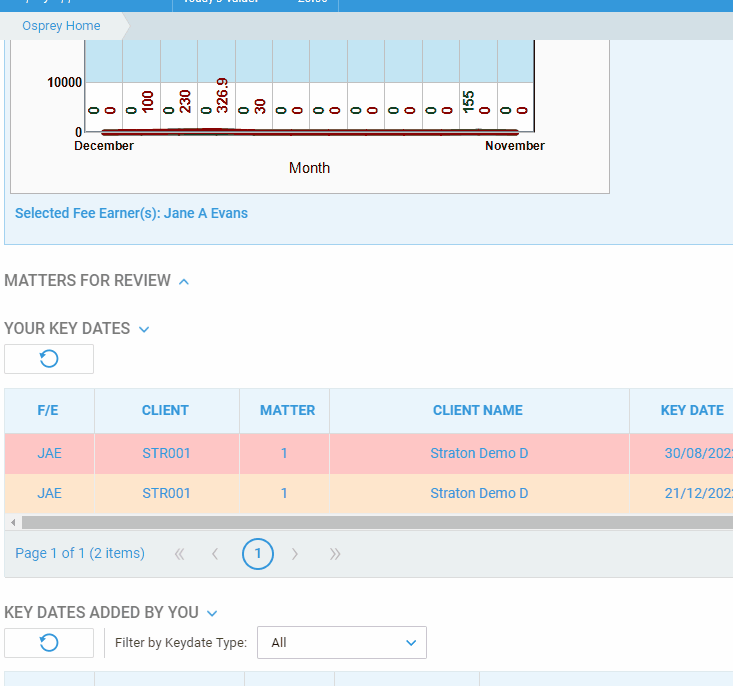
Task: Sort by the F/E column header
Action: point(48,410)
